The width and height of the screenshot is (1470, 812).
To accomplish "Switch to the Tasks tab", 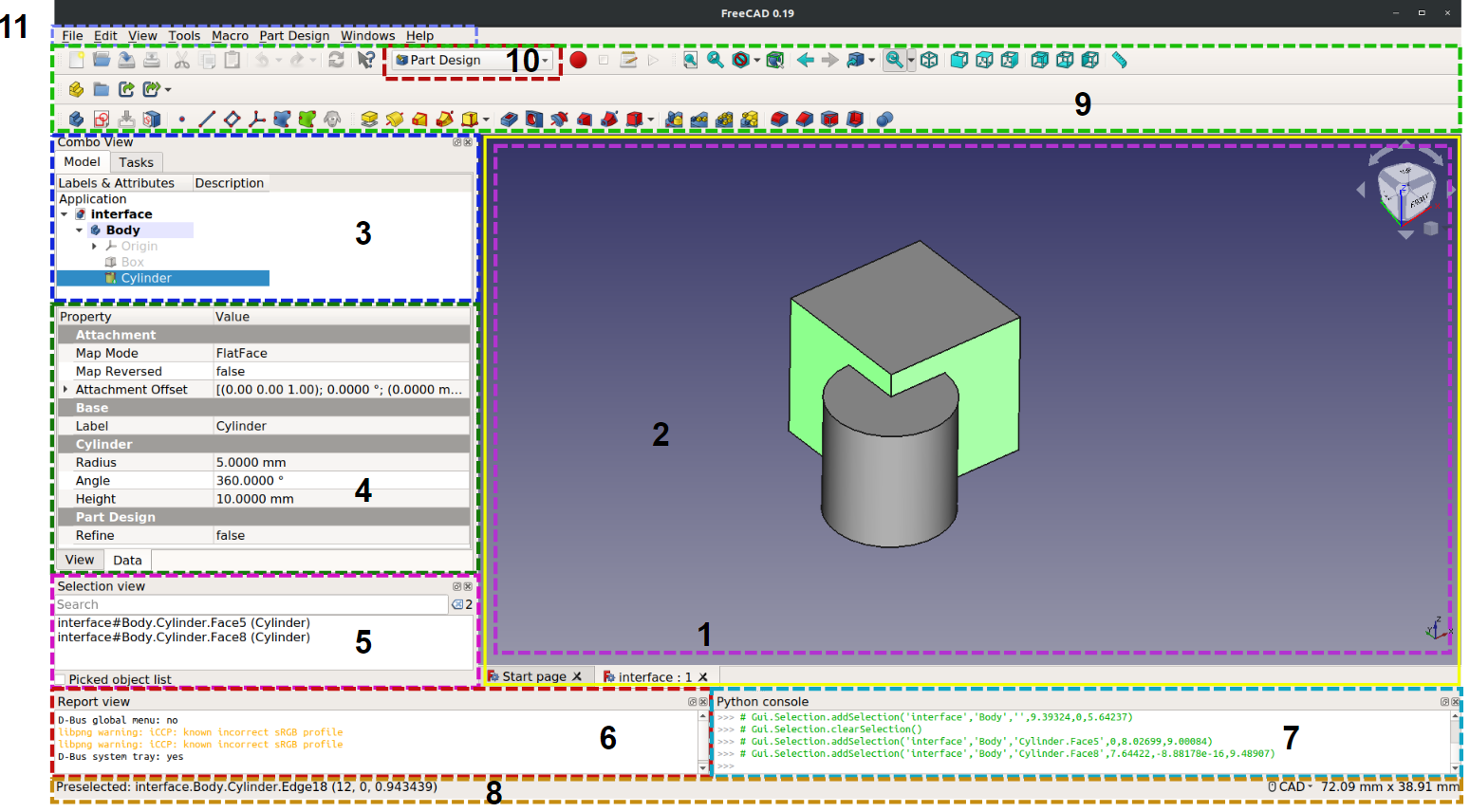I will [136, 162].
